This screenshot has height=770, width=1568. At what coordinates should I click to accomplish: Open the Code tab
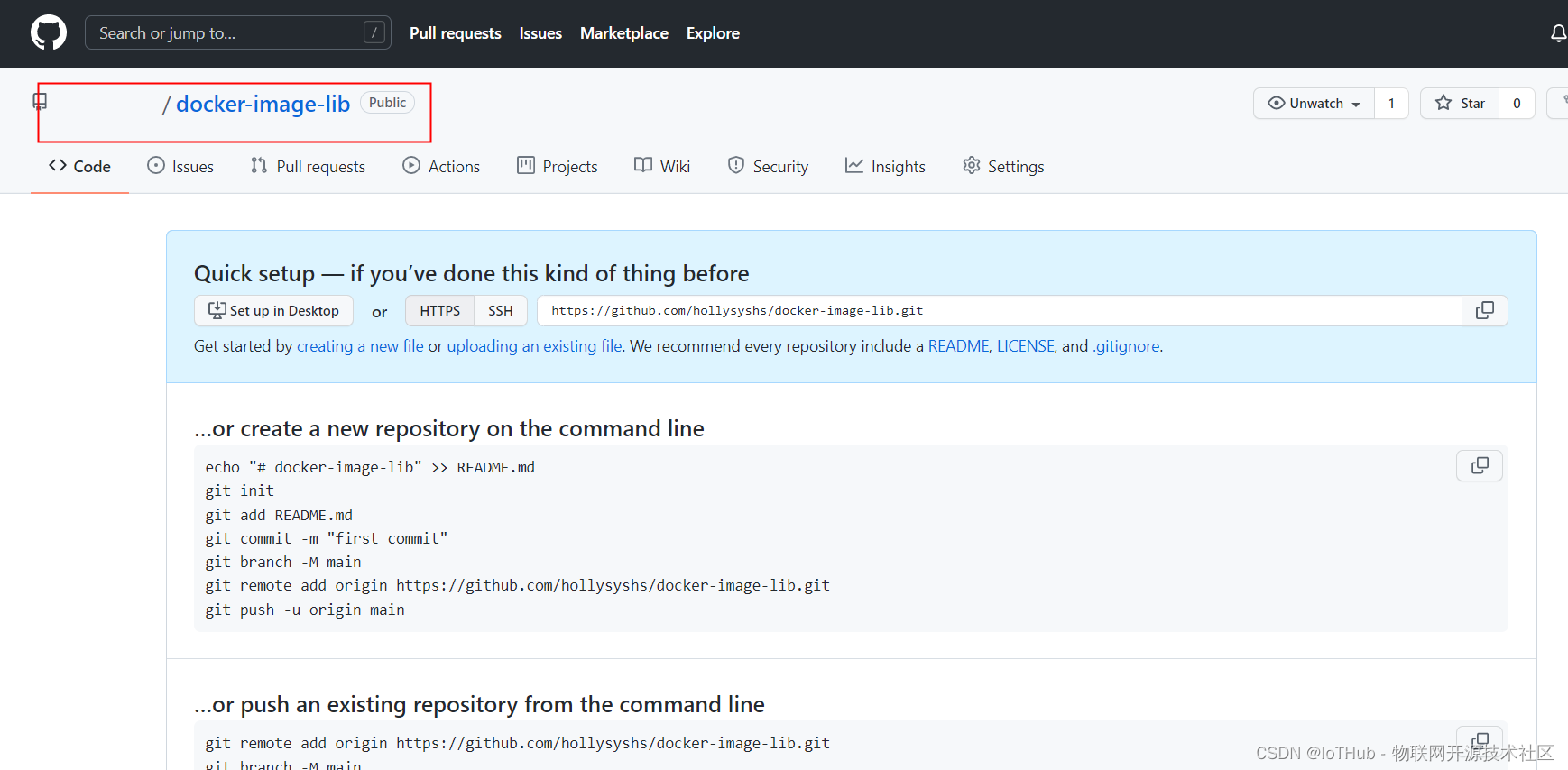79,166
